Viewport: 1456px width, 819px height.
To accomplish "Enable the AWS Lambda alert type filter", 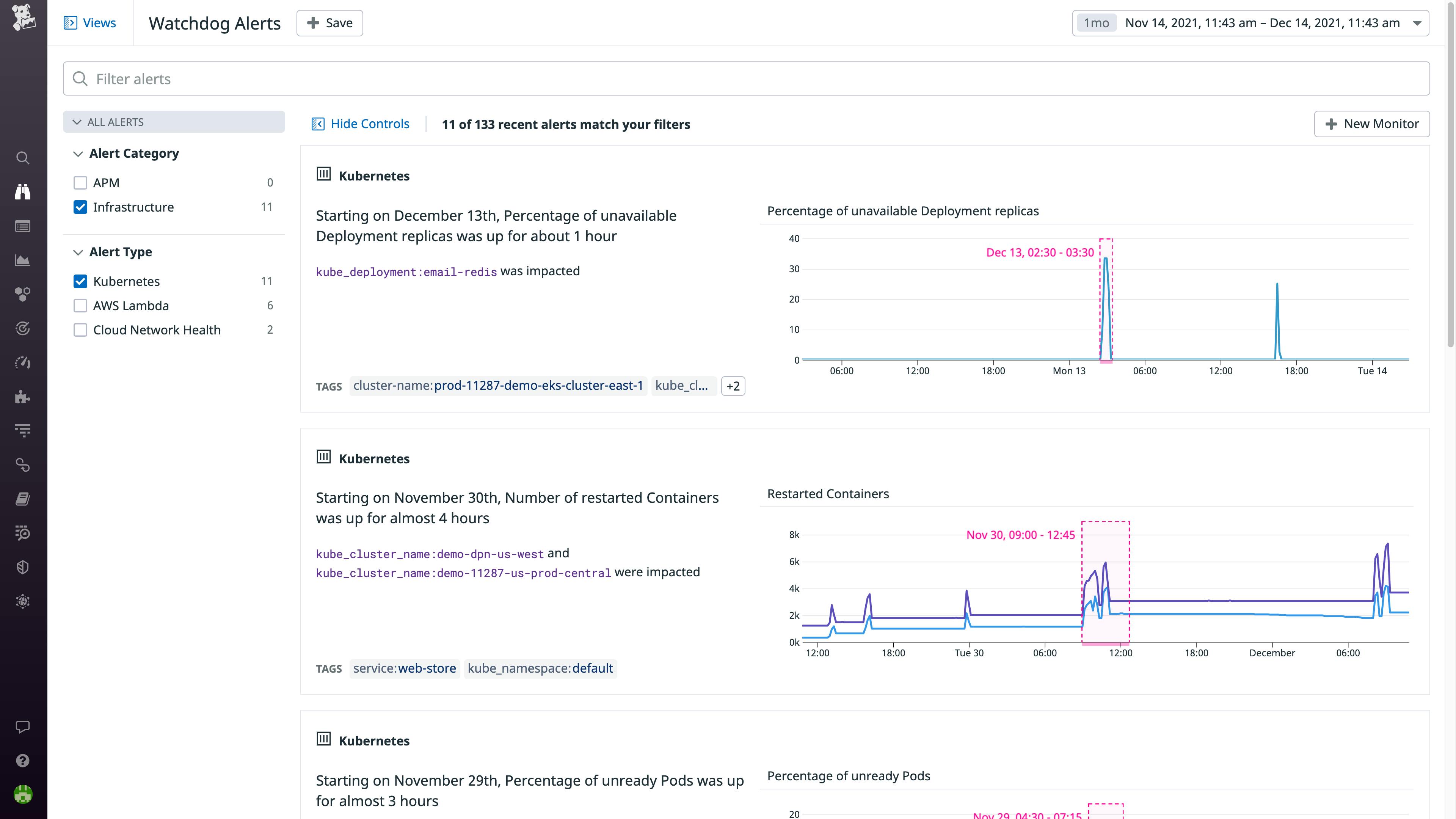I will [x=80, y=305].
